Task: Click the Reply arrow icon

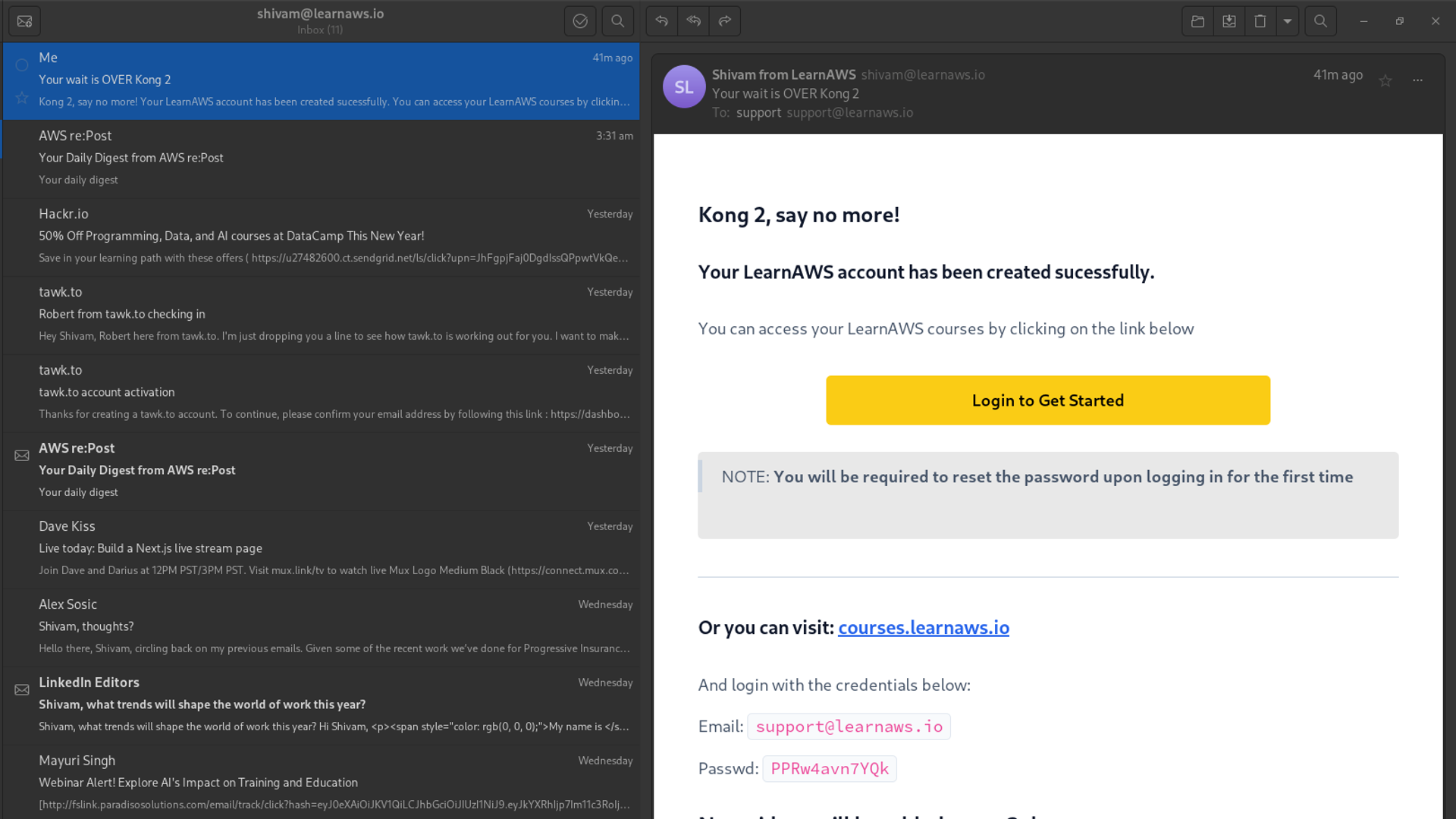Action: pos(662,21)
